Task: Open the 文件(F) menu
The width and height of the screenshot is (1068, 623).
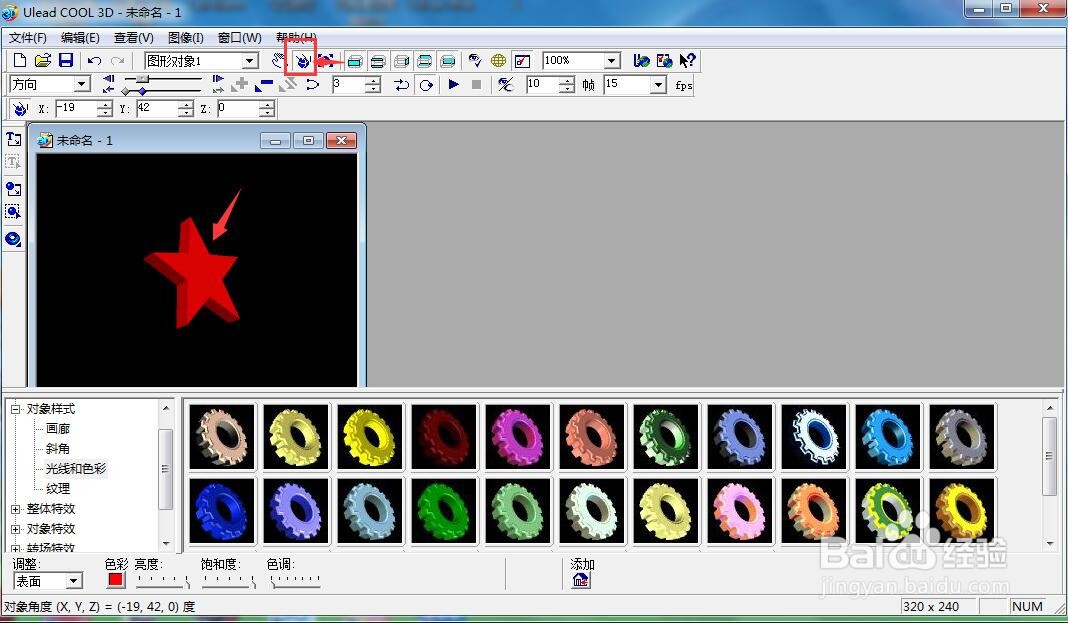Action: 28,37
